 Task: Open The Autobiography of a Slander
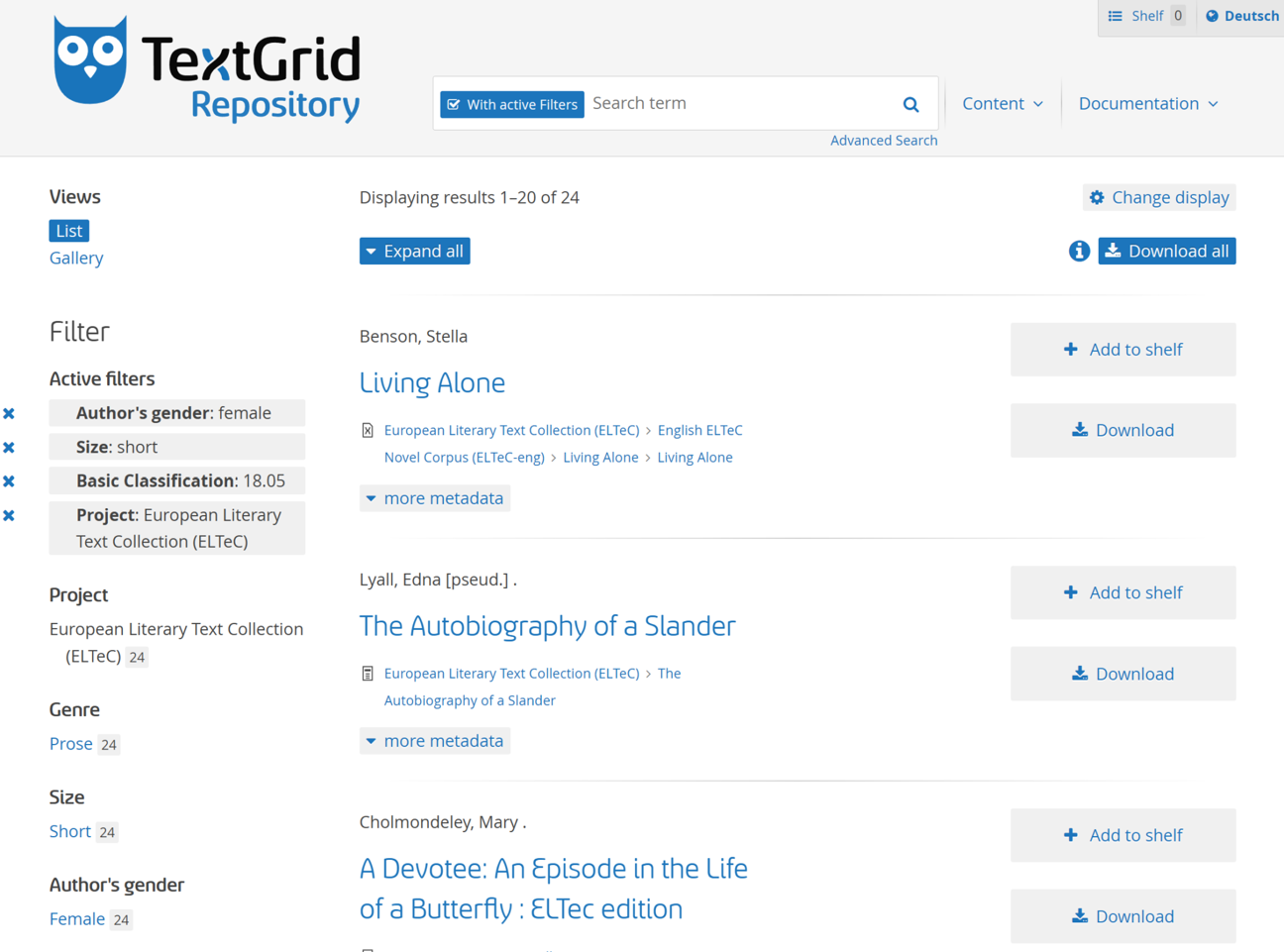tap(548, 626)
